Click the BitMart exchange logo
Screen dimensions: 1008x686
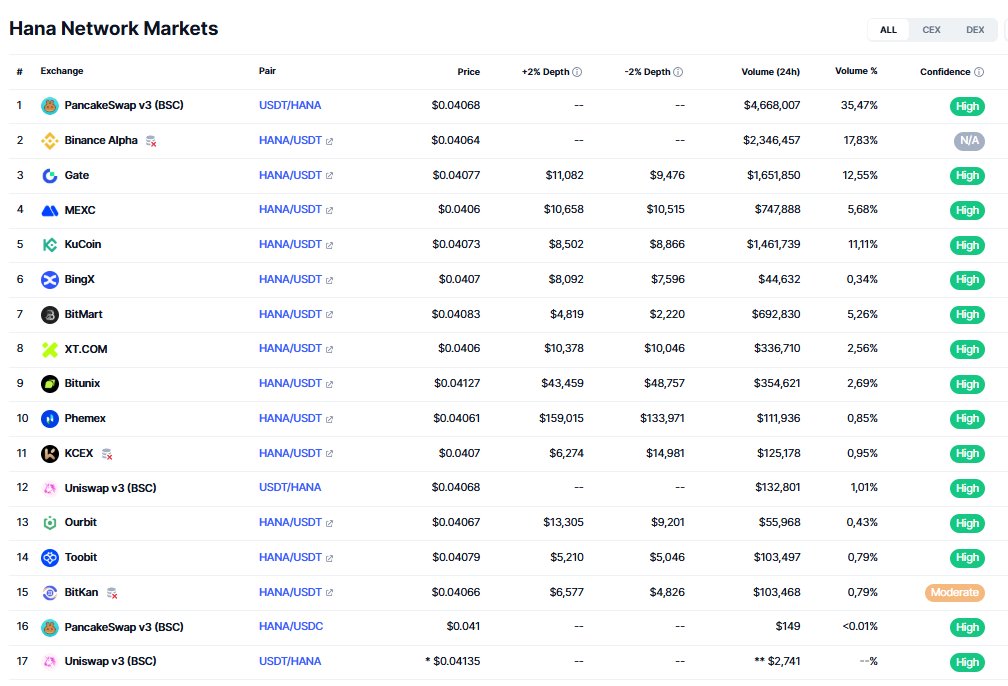[50, 314]
